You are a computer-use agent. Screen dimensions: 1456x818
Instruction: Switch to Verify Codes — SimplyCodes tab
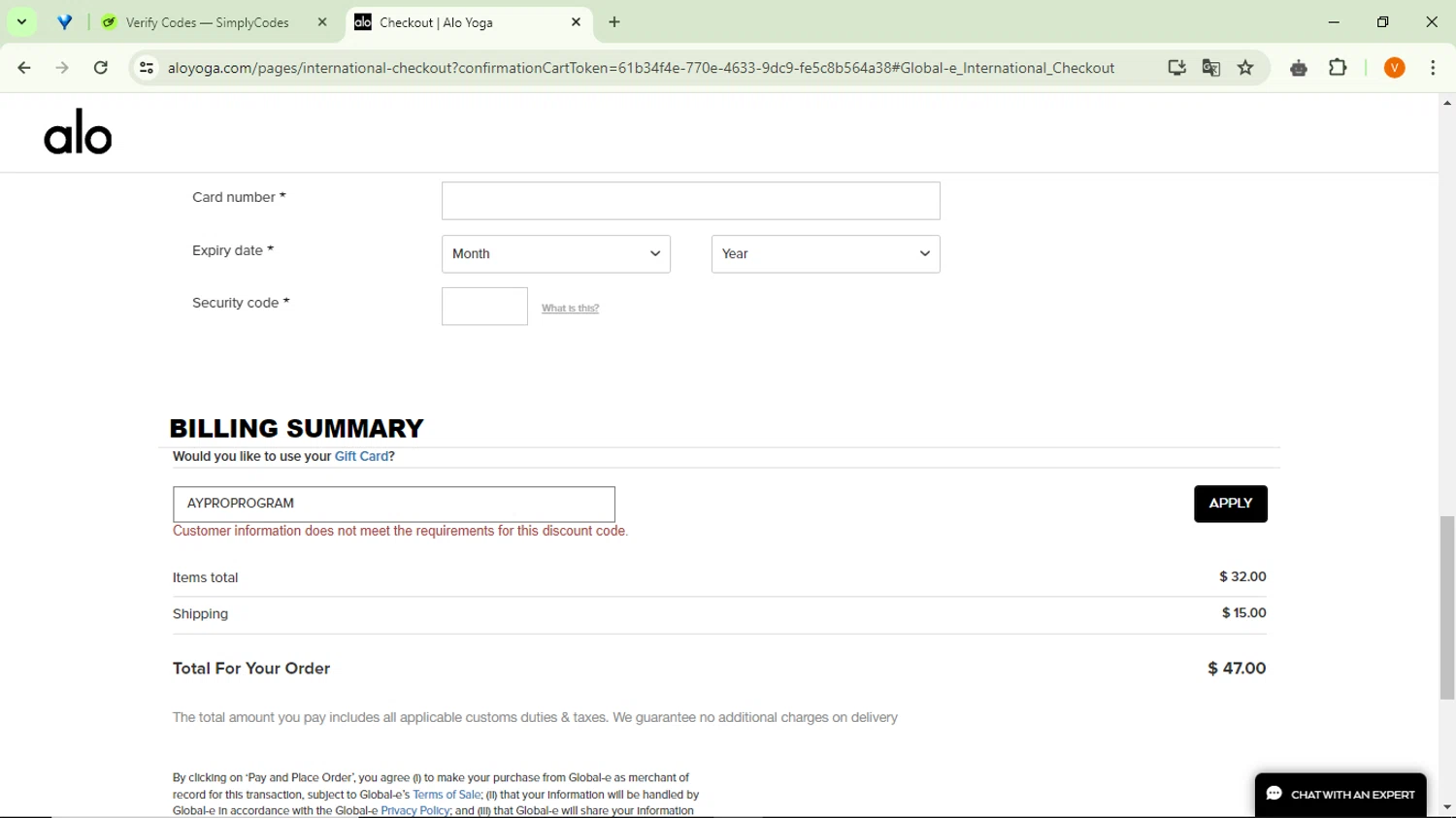(207, 22)
